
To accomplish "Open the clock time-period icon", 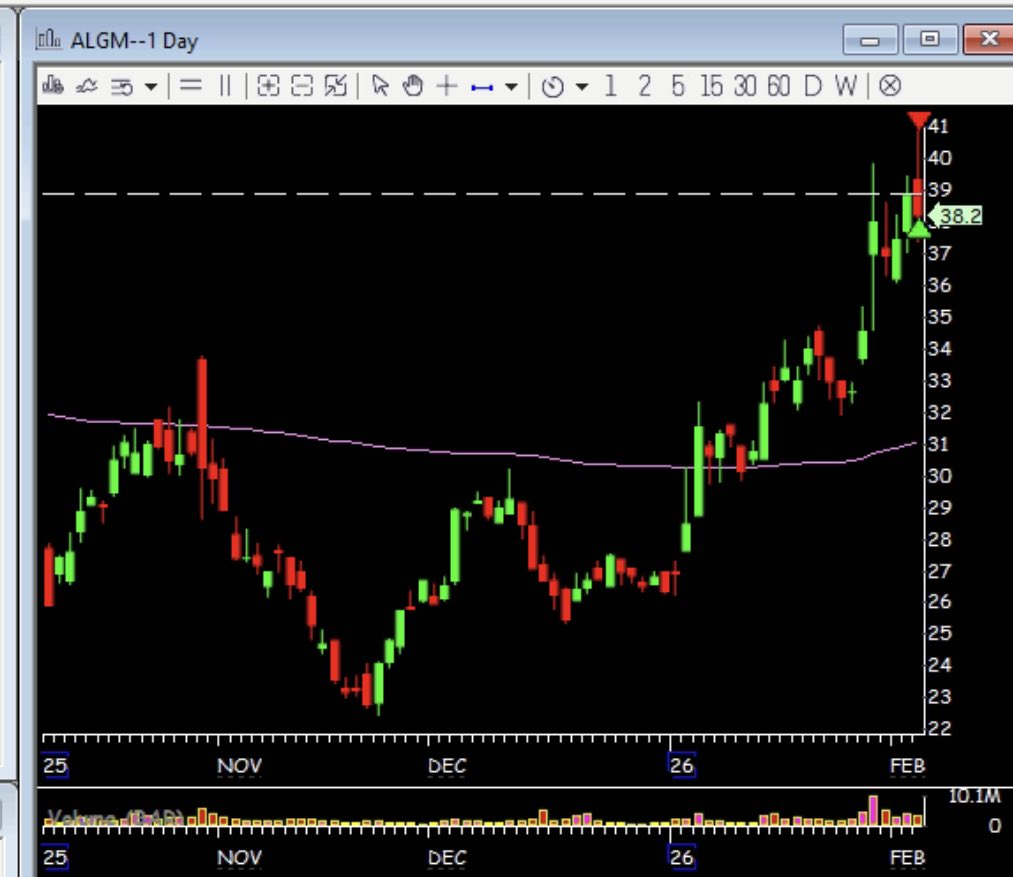I will (552, 86).
